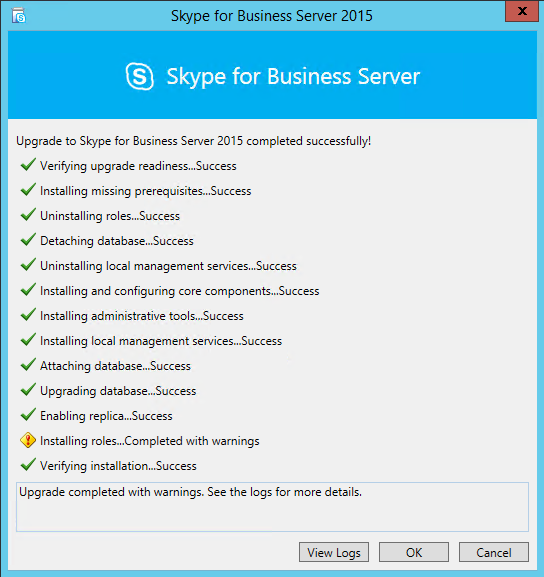Select the Installing roles Completed with warnings line

[x=149, y=441]
